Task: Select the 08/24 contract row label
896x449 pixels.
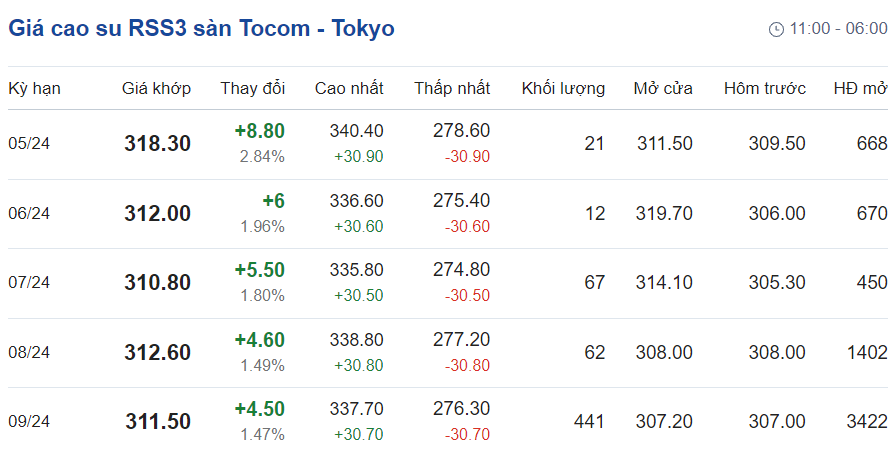Action: (29, 352)
